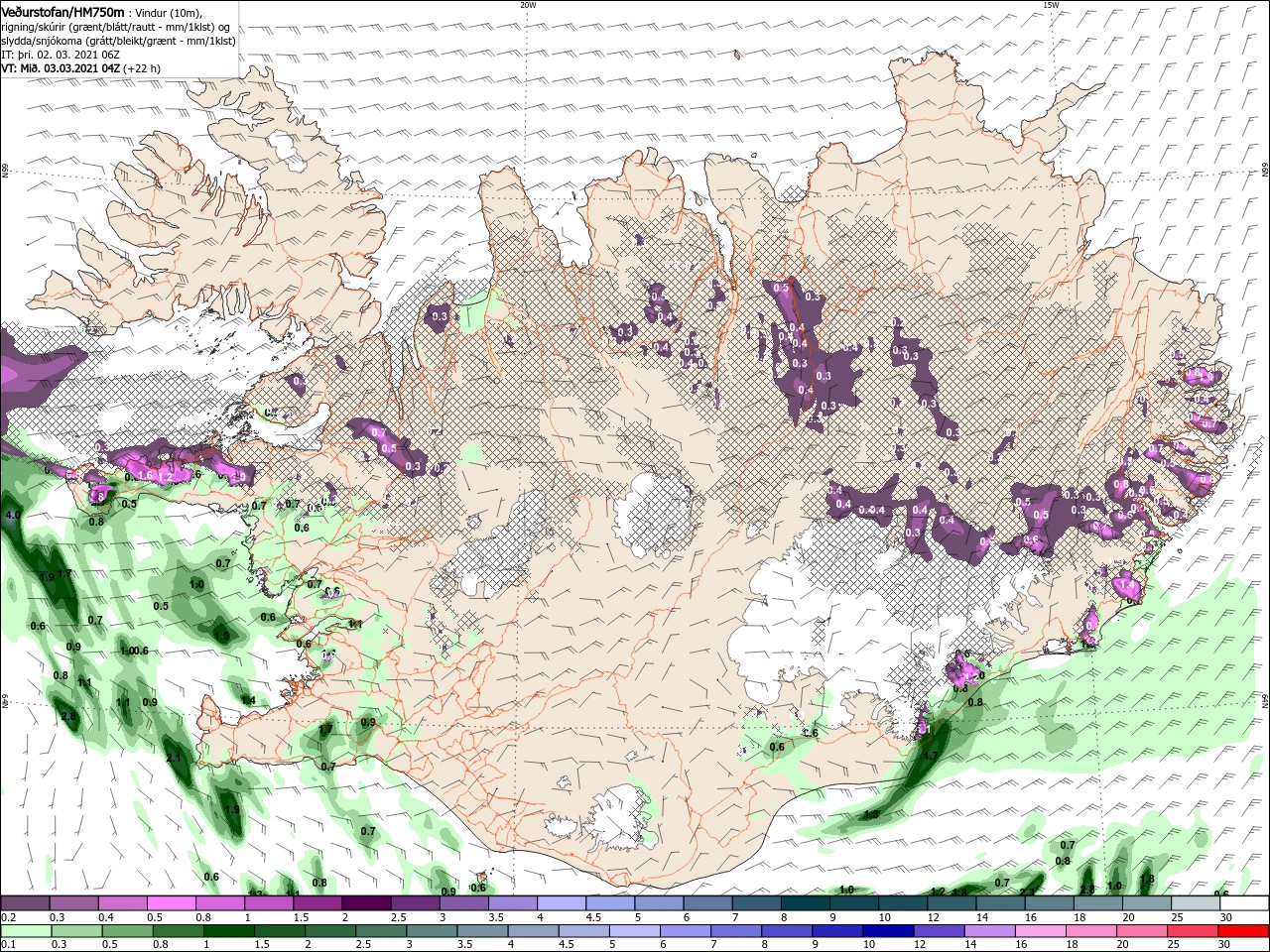Click the "2.5" label on the lower legend row
The height and width of the screenshot is (952, 1270).
[x=363, y=945]
